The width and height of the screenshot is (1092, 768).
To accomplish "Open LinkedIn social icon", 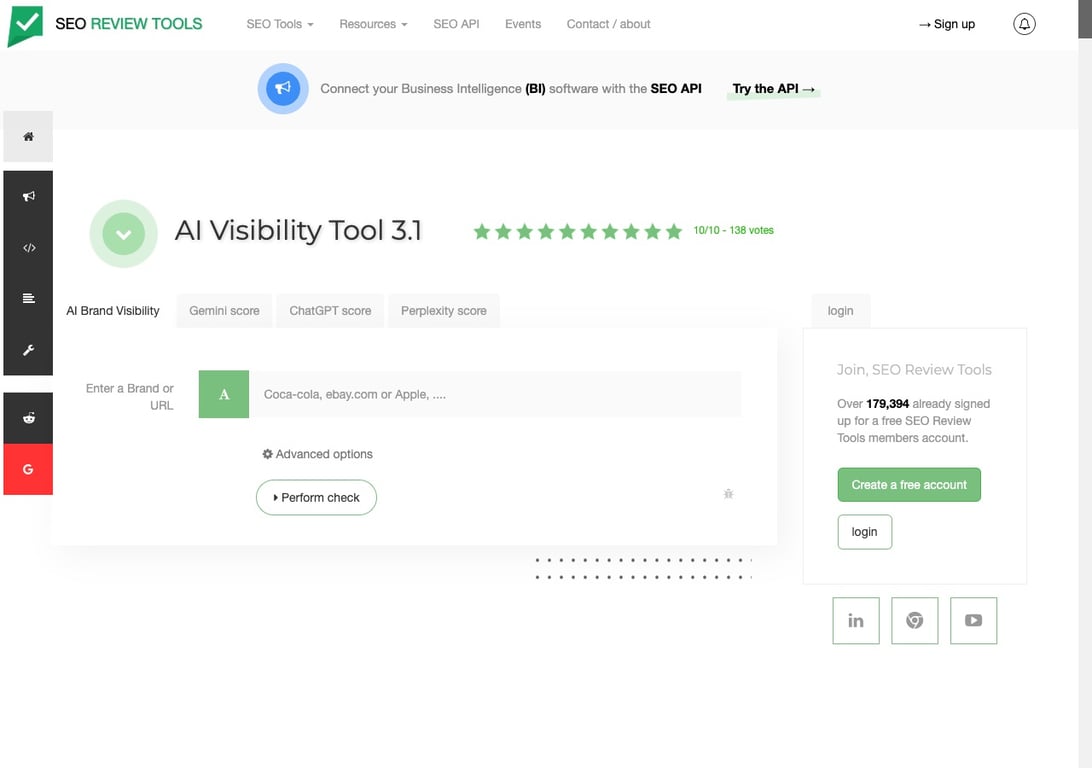I will [856, 620].
